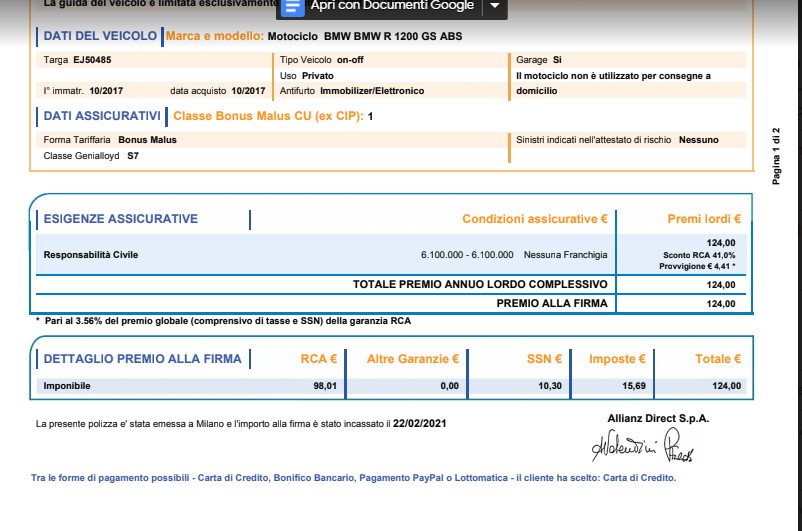The width and height of the screenshot is (802, 531).
Task: Click the Garage value 'Si'
Action: 557,60
